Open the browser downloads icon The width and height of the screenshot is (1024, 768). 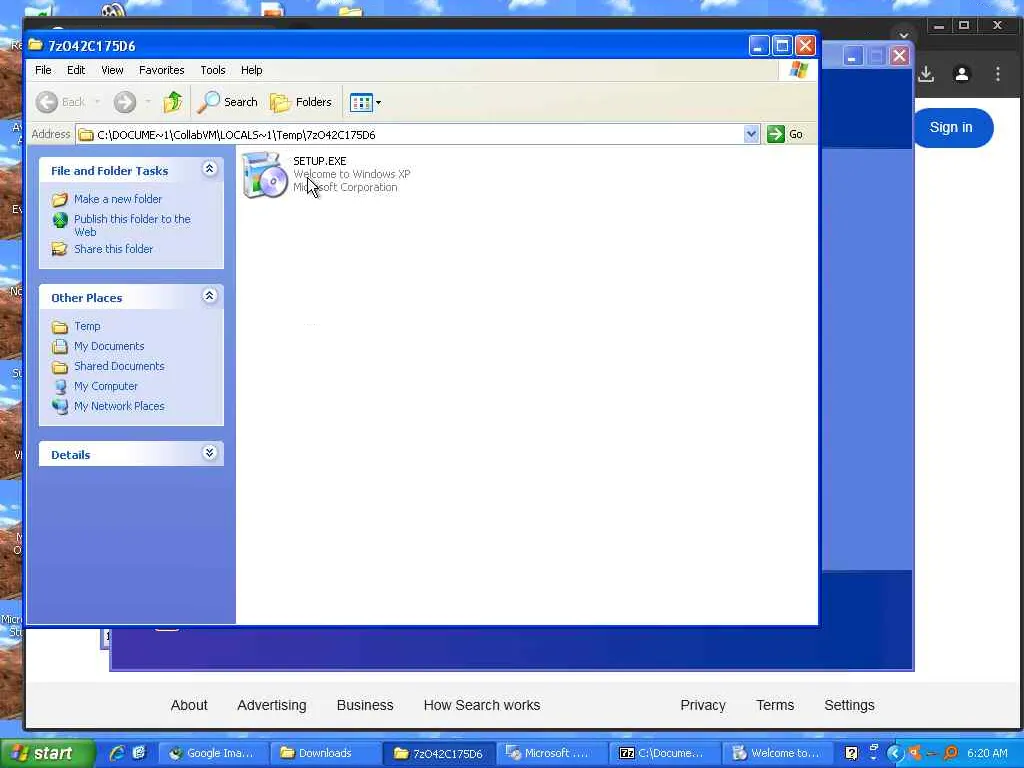tap(926, 74)
